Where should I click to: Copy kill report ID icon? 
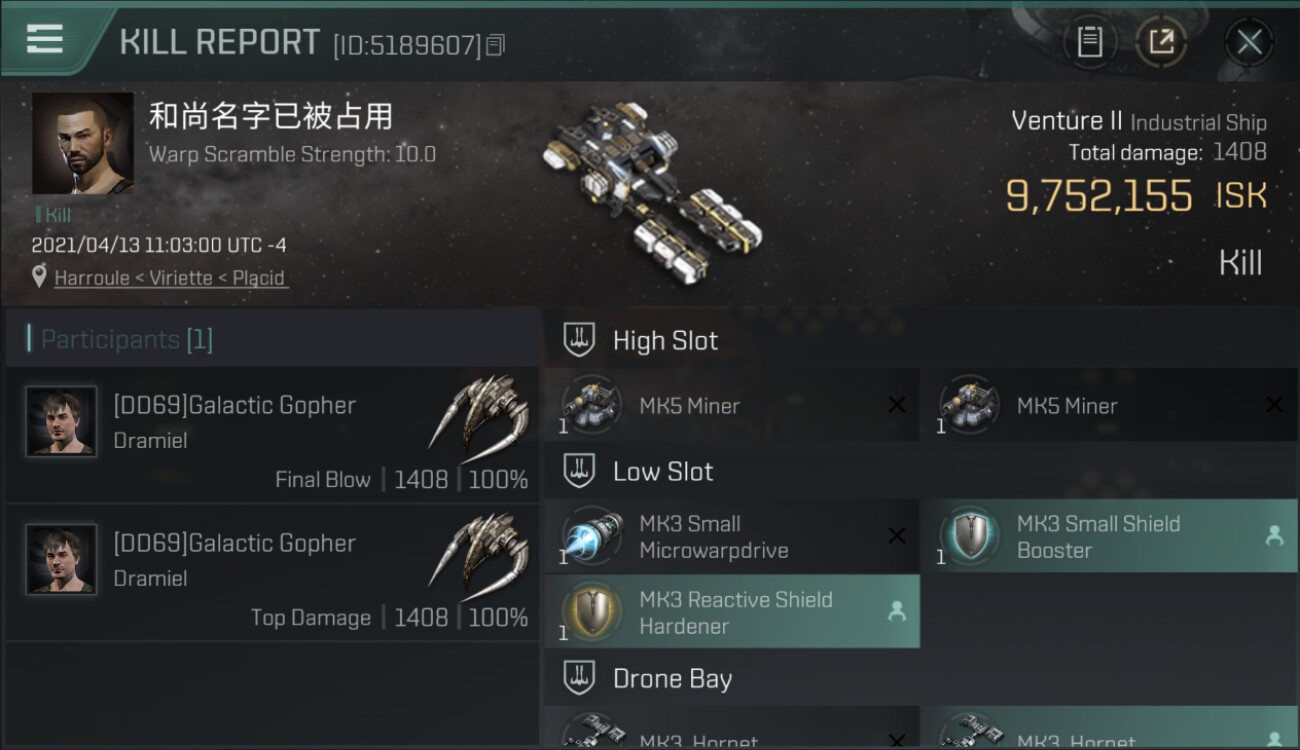497,44
